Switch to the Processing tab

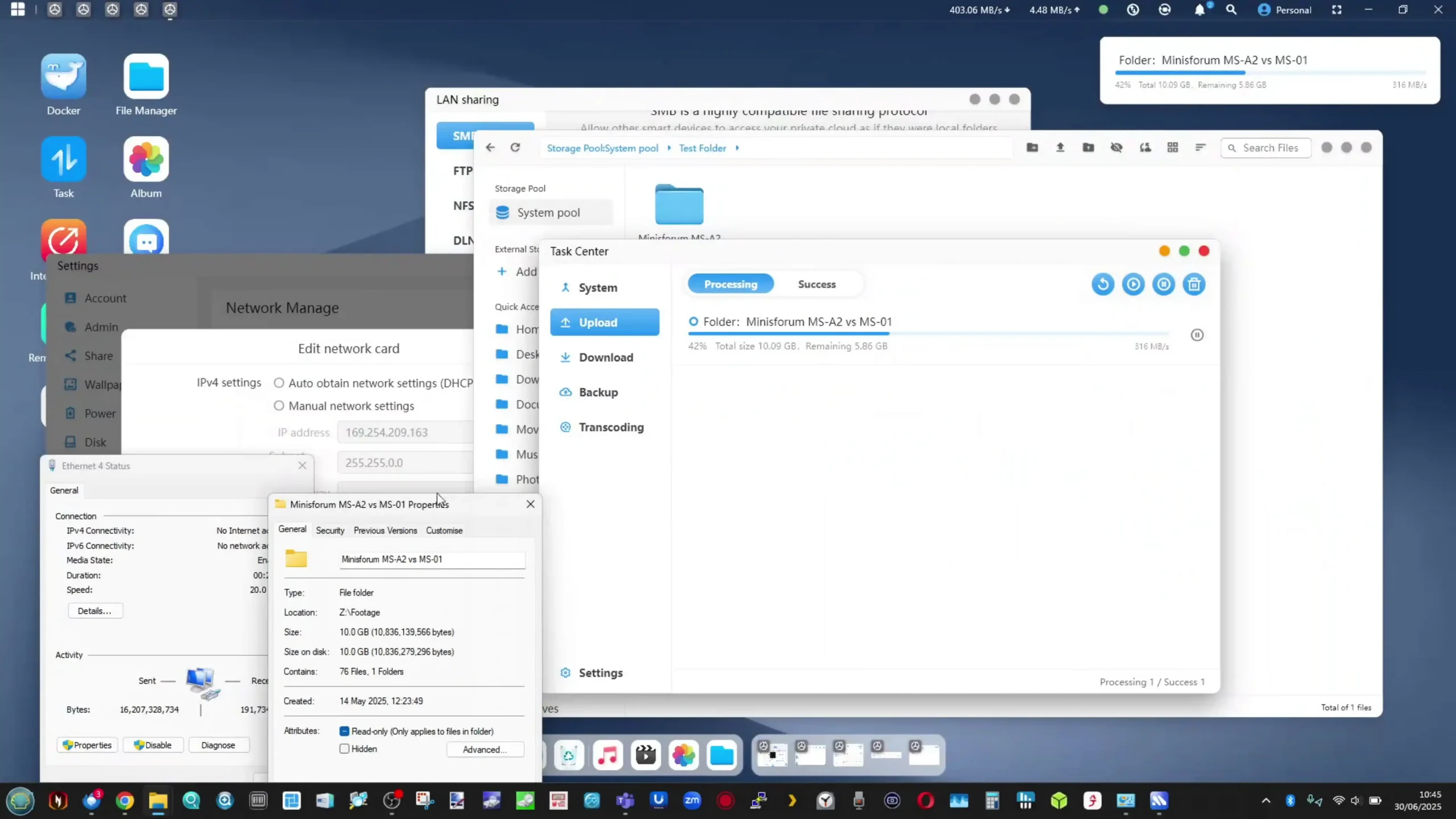click(731, 284)
